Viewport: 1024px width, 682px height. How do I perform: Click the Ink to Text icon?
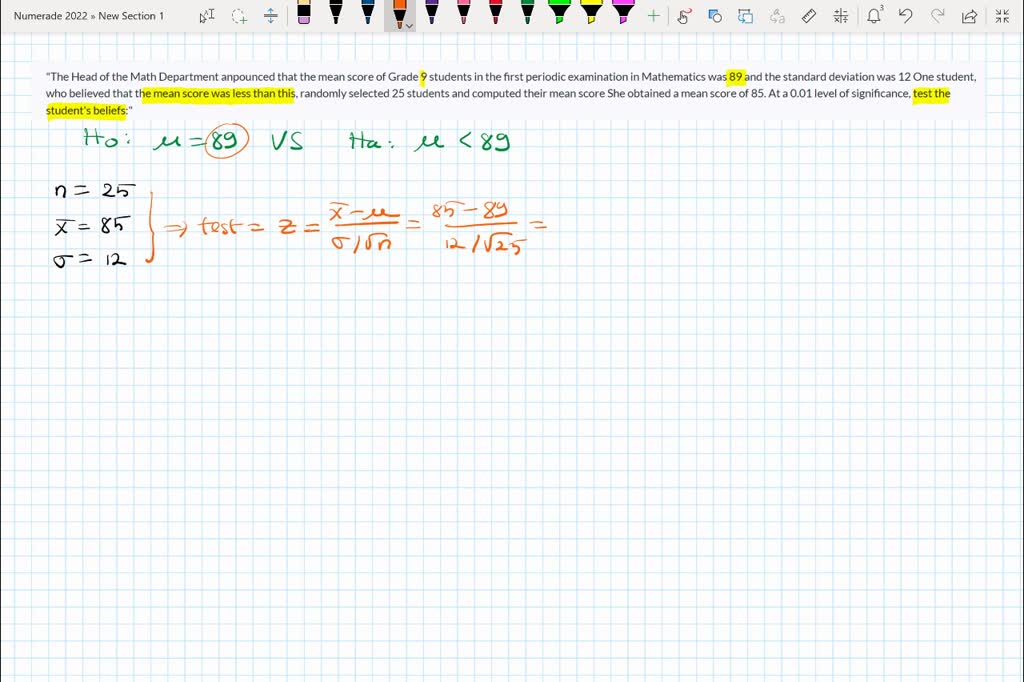[x=777, y=16]
